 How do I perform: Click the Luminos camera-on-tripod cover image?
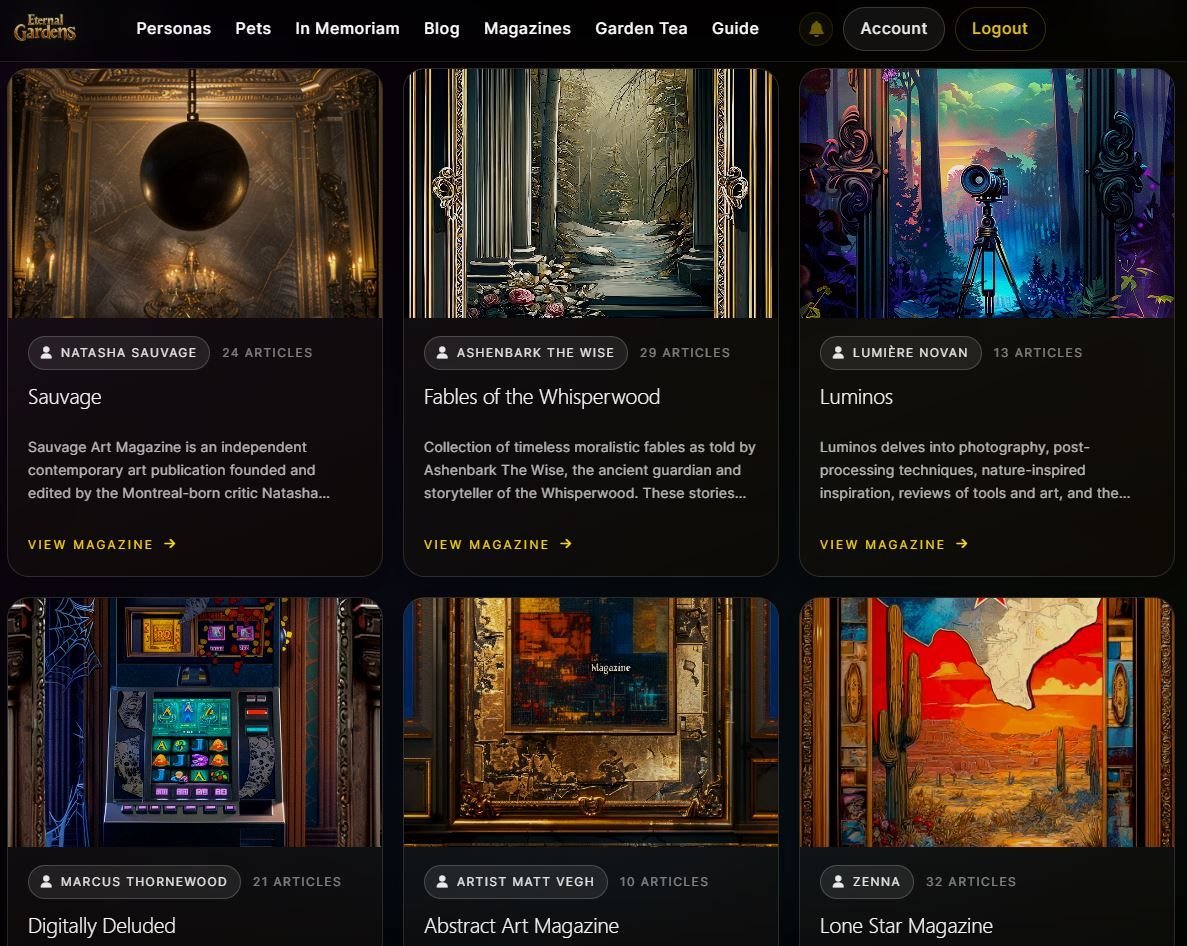pyautogui.click(x=986, y=193)
